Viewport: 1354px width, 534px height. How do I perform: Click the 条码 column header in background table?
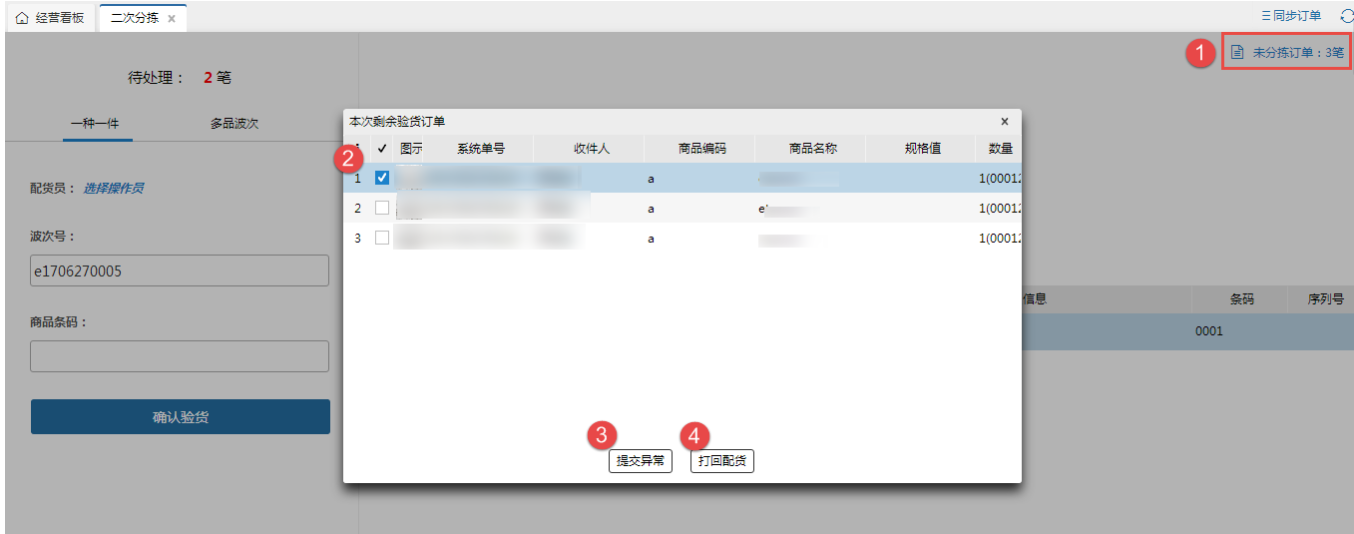pyautogui.click(x=1241, y=299)
